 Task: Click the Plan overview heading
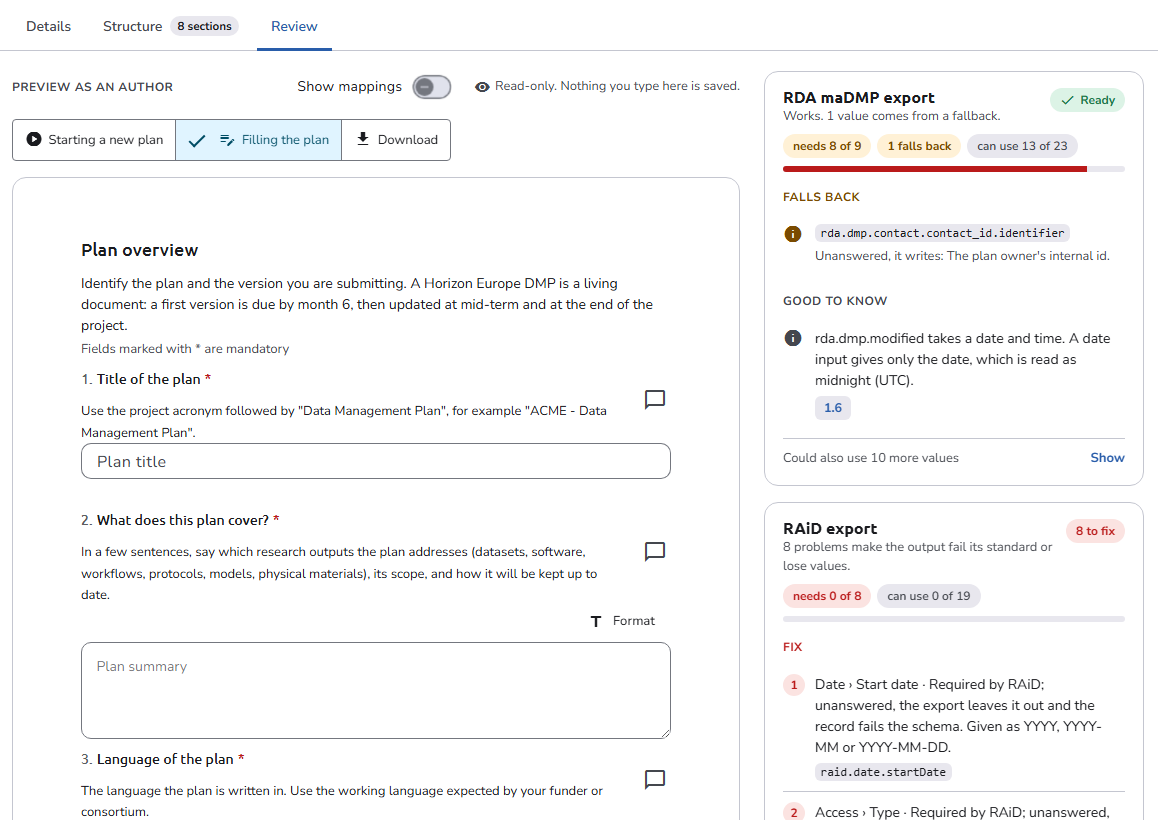point(140,250)
